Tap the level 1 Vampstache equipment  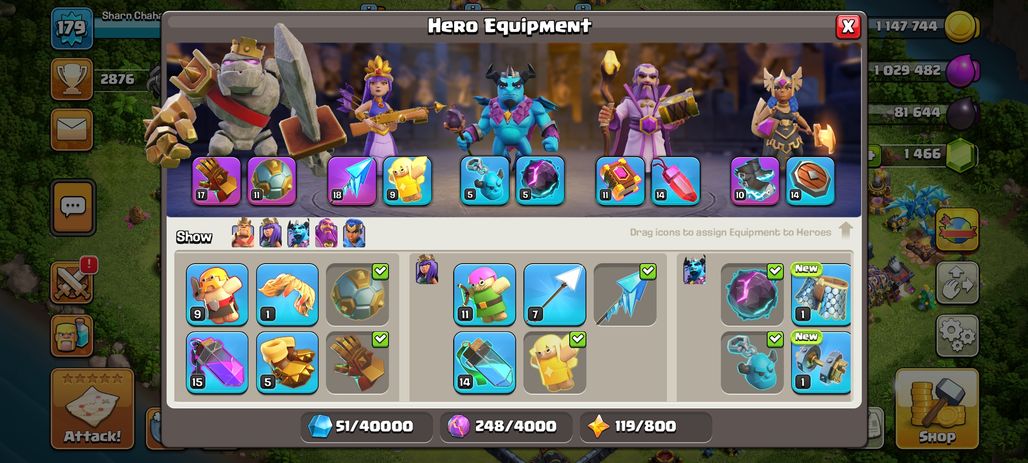(x=287, y=294)
